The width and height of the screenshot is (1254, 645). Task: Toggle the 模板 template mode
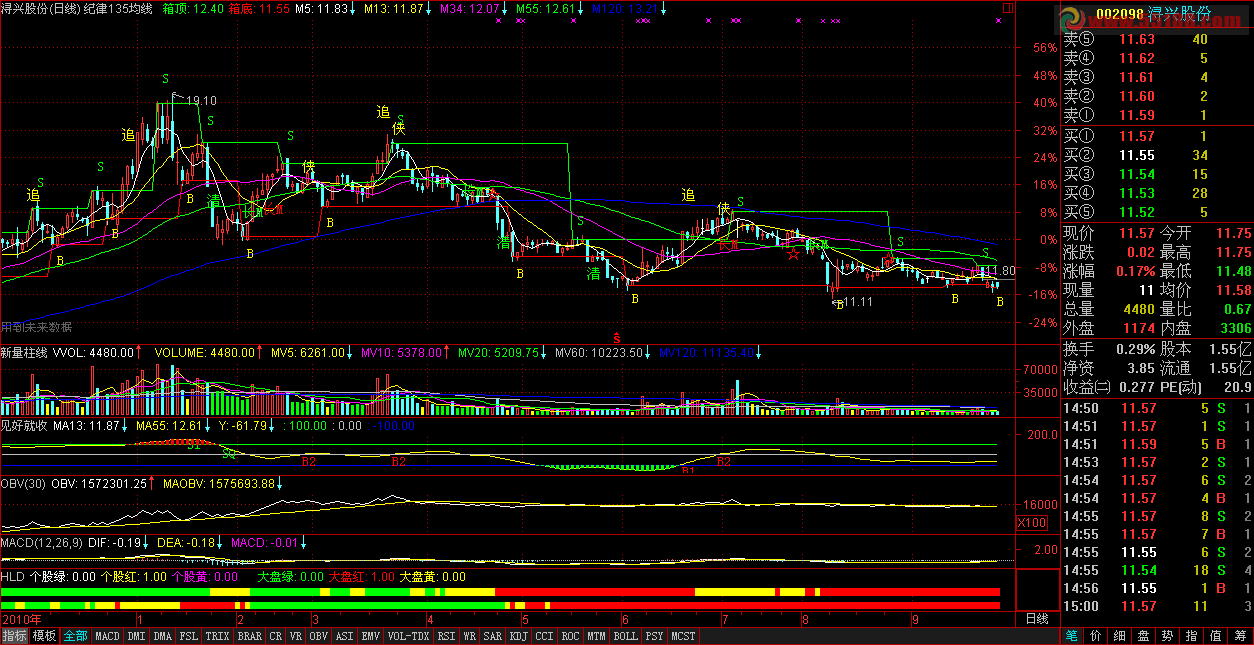pyautogui.click(x=44, y=636)
